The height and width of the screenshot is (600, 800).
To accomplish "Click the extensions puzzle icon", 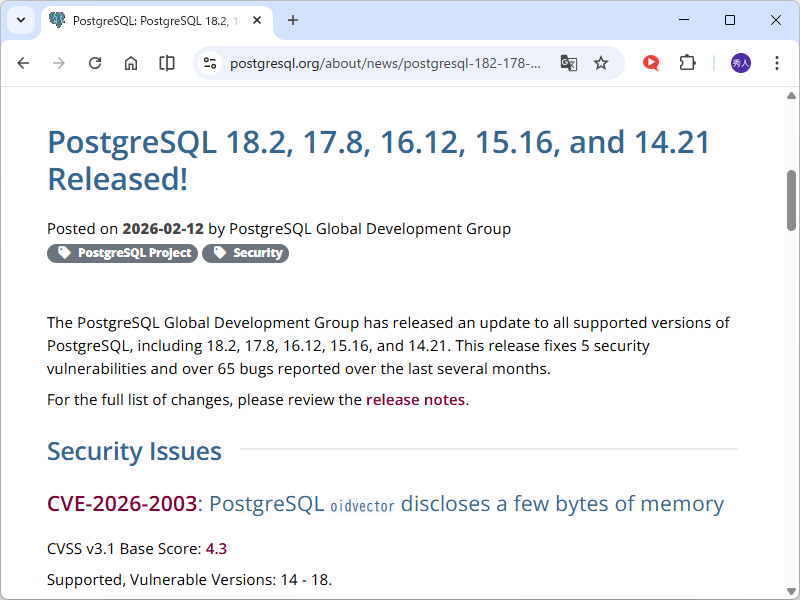I will (x=687, y=62).
